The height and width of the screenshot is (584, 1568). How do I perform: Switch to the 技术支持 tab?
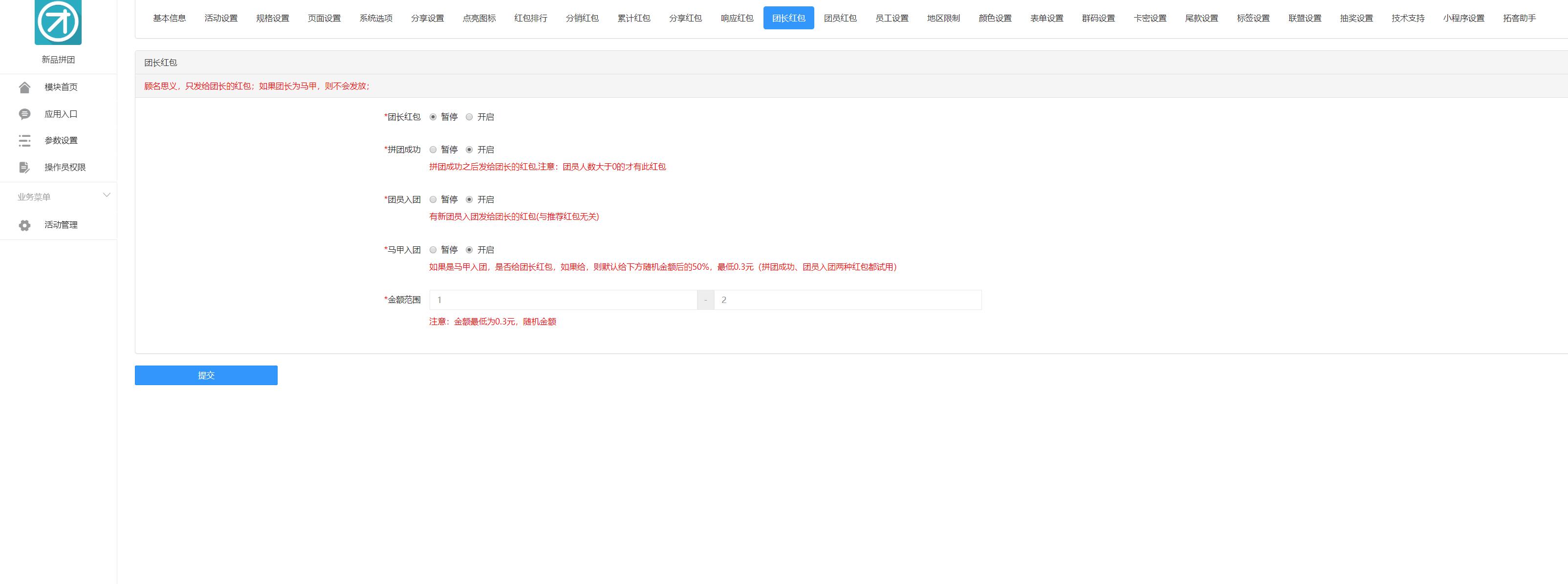tap(1408, 18)
